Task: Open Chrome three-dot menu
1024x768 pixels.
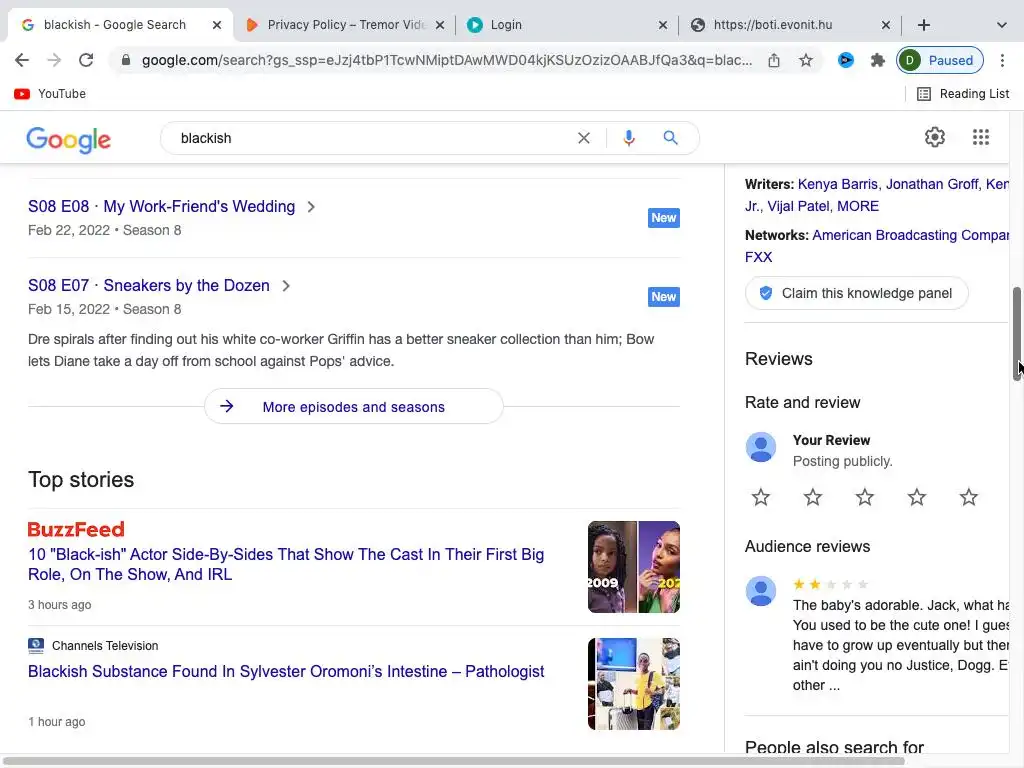Action: coord(1002,60)
